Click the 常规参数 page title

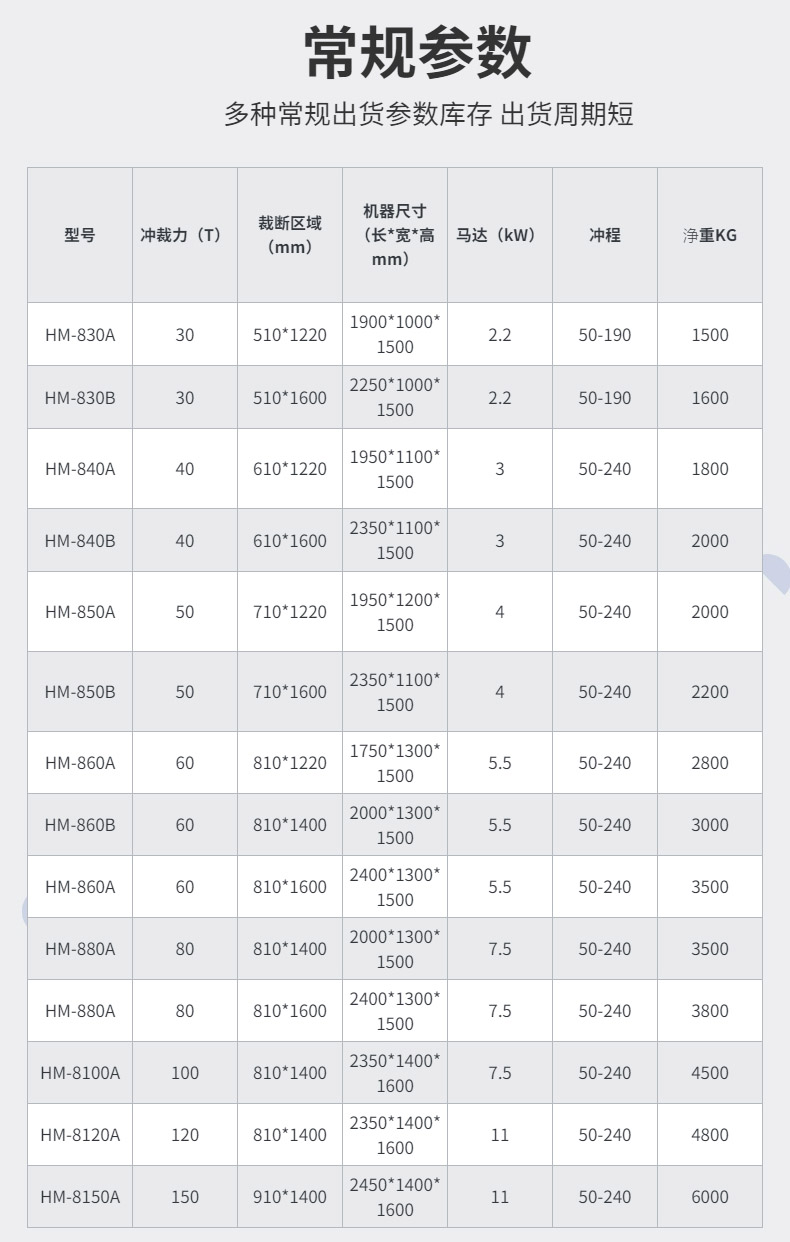[418, 52]
